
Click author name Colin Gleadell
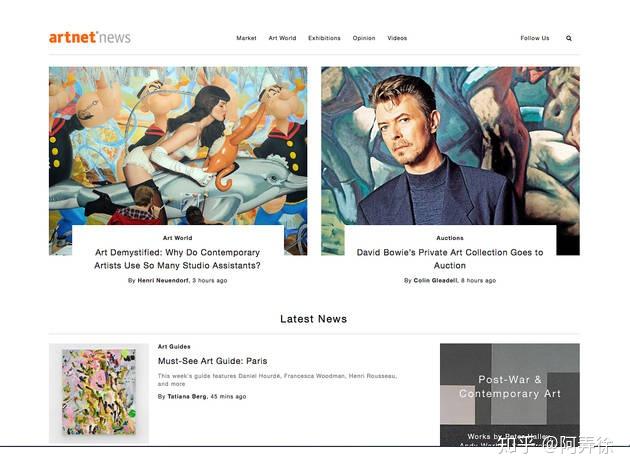point(435,280)
